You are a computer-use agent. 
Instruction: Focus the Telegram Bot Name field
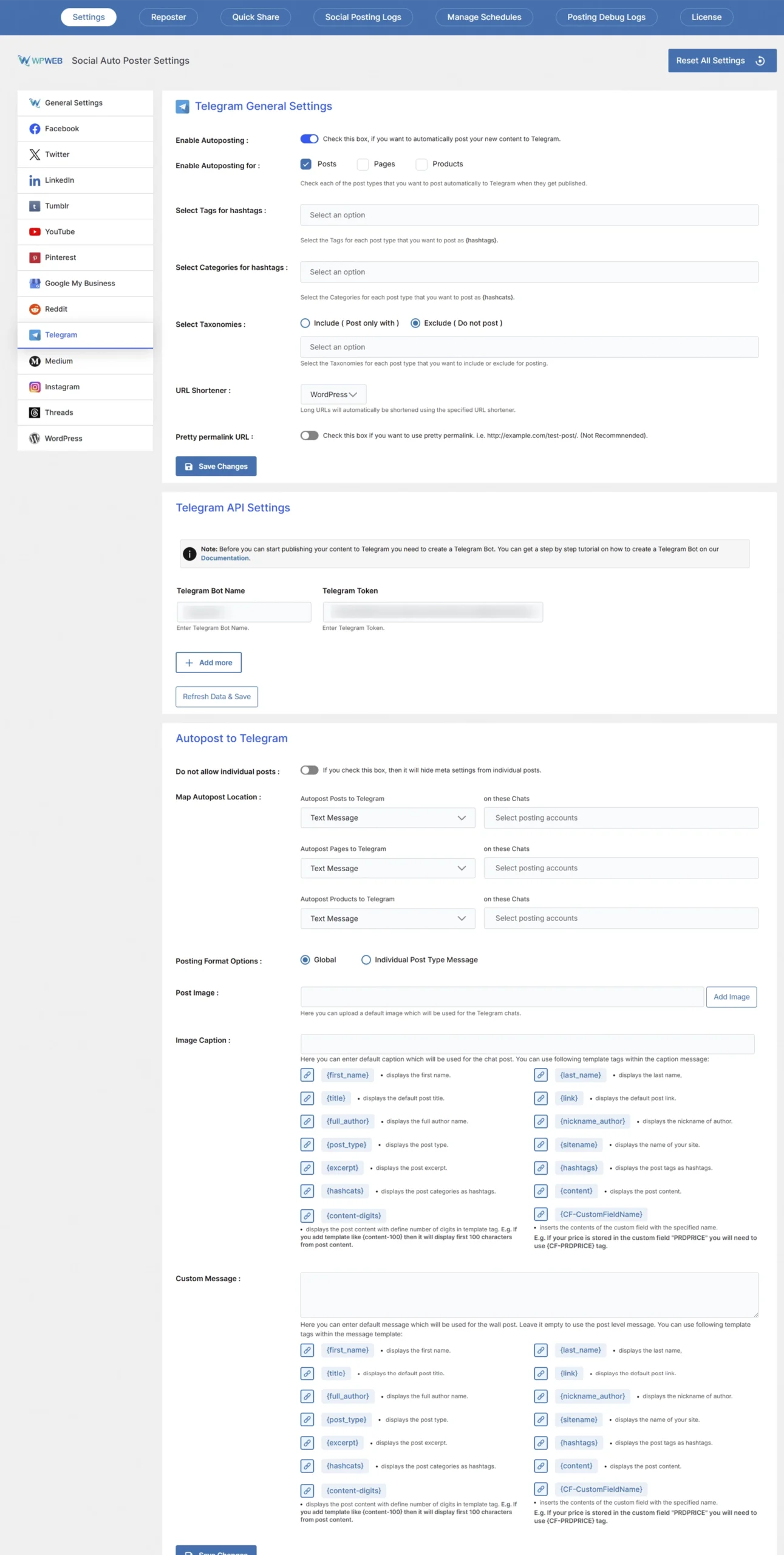tap(244, 612)
